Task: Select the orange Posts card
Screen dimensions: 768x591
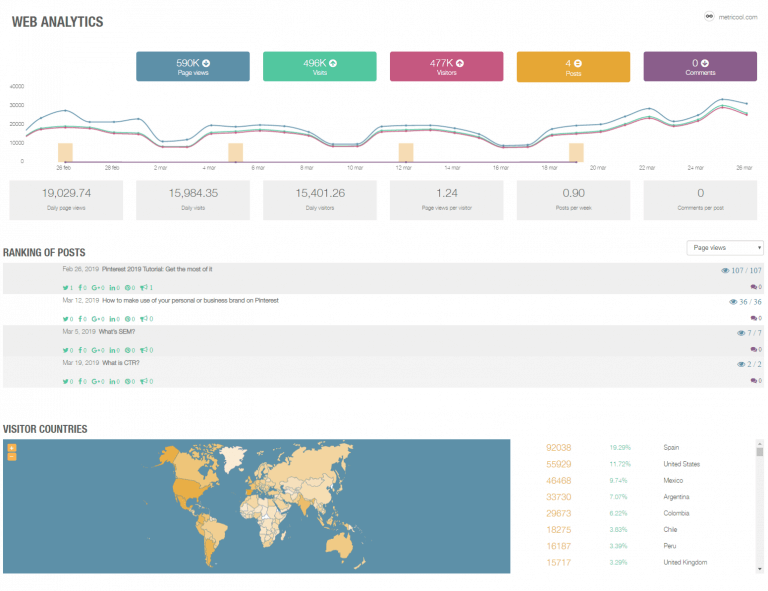Action: tap(574, 67)
